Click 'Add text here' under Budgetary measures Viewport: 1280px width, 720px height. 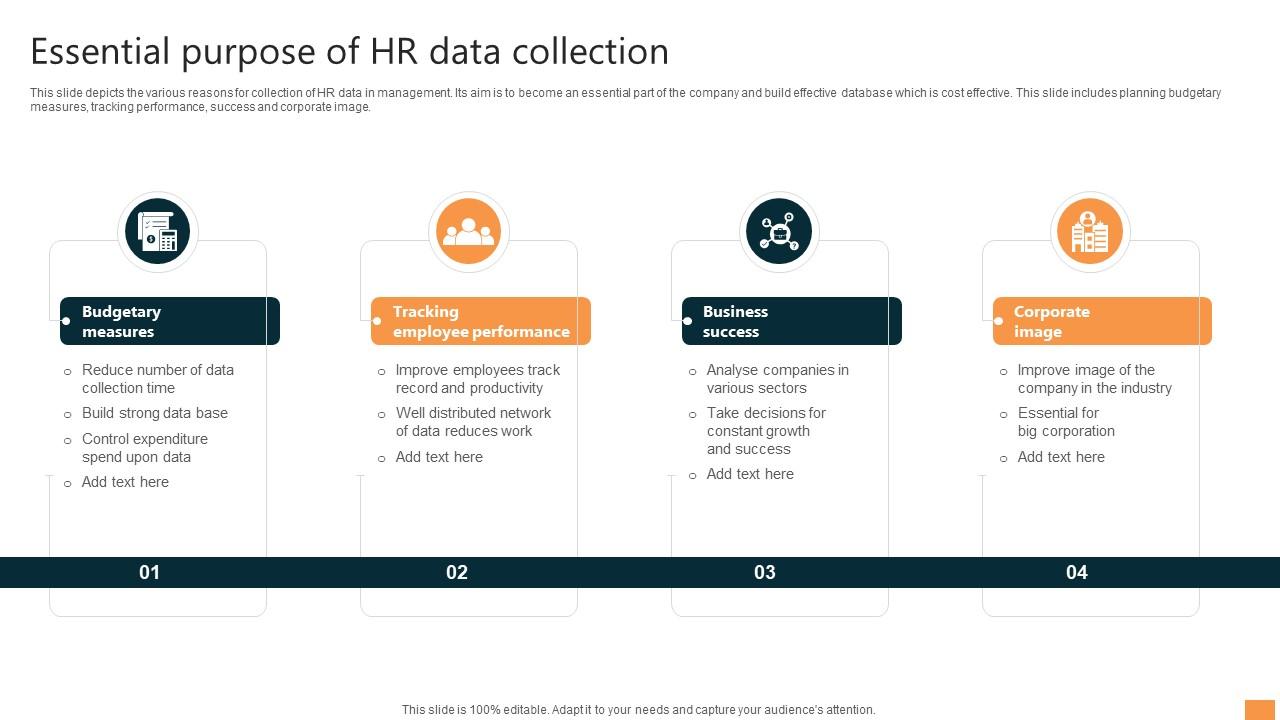[x=125, y=482]
